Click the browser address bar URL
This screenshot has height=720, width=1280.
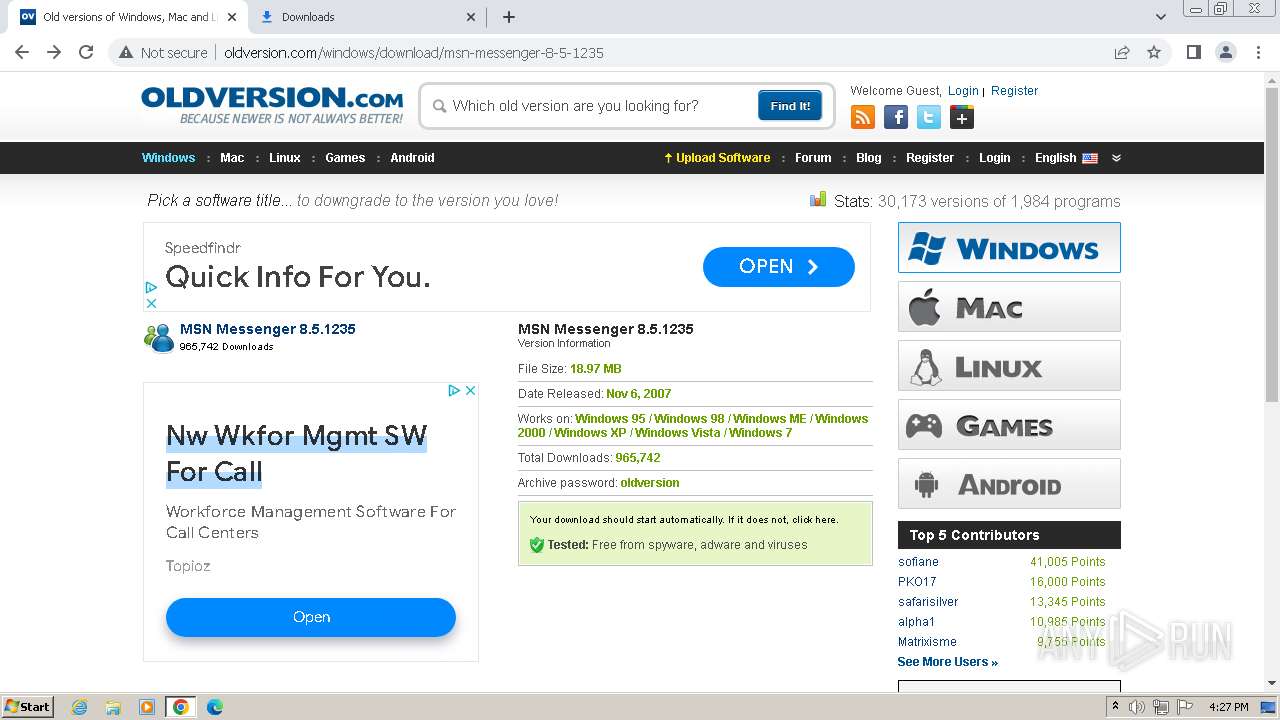414,53
